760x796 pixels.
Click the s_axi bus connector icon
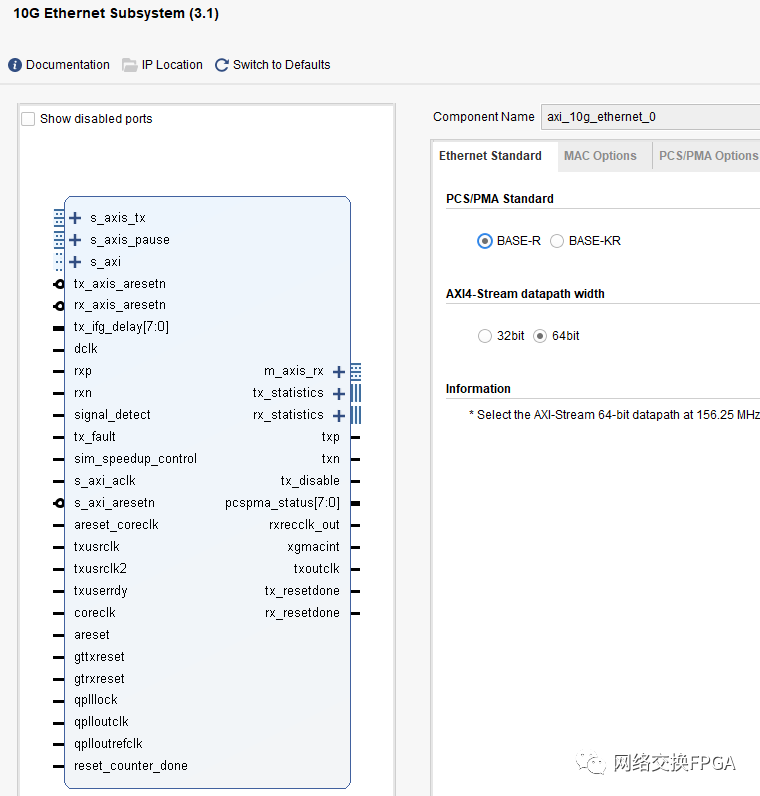coord(59,262)
